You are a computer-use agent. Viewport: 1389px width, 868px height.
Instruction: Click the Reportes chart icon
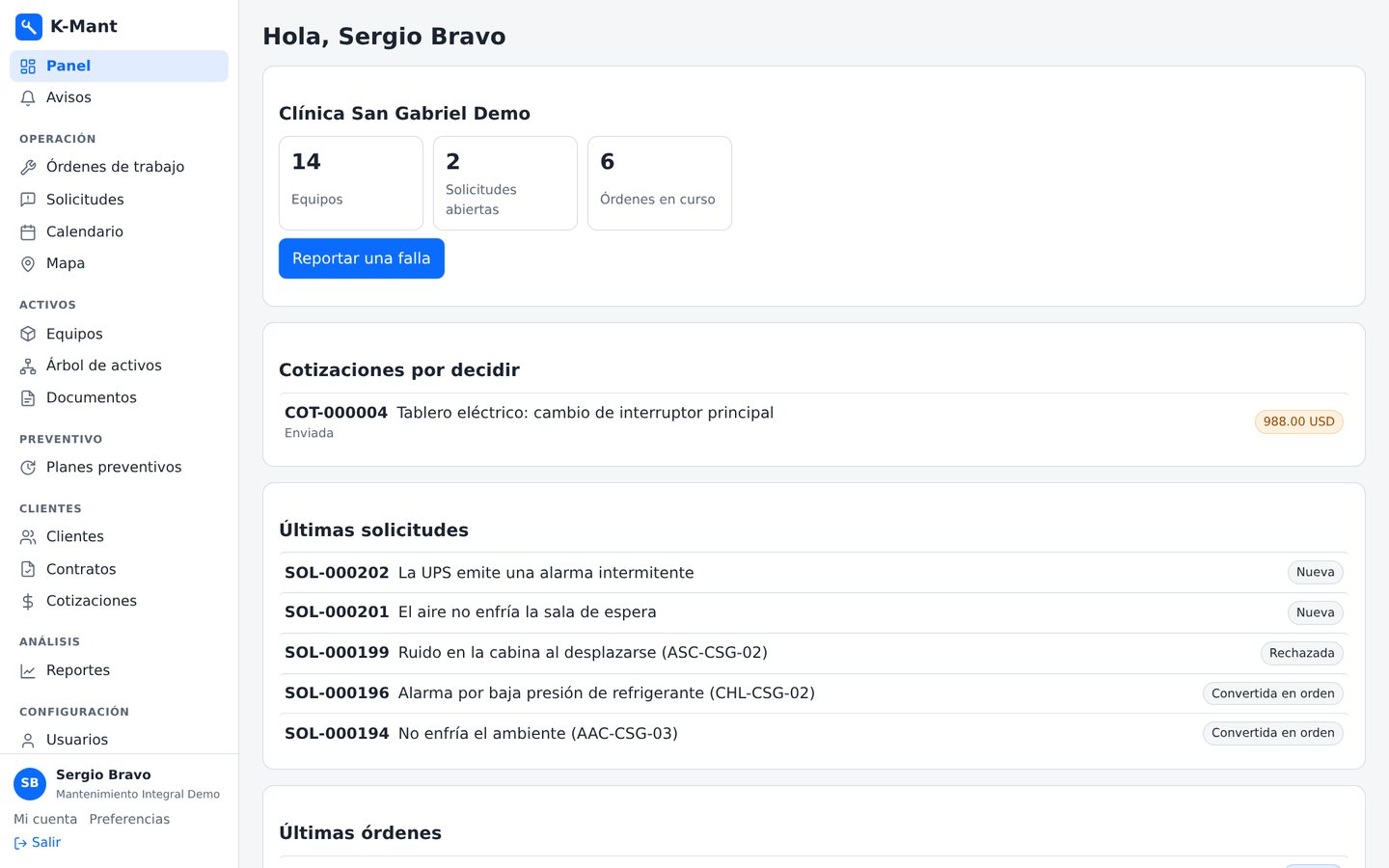click(28, 671)
